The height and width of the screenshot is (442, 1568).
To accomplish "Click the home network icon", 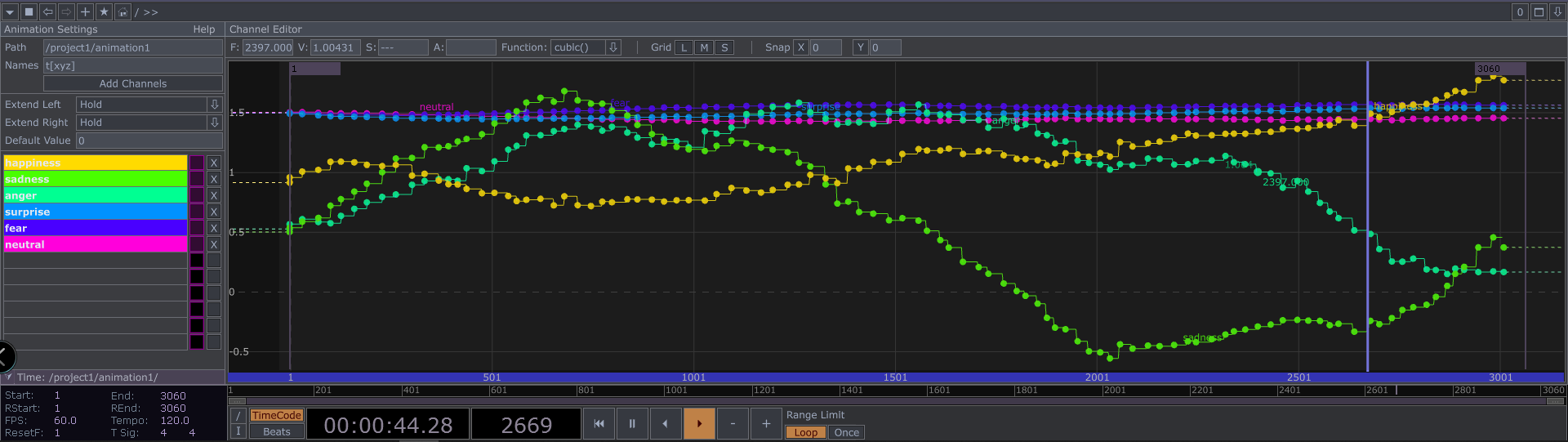I will (122, 11).
